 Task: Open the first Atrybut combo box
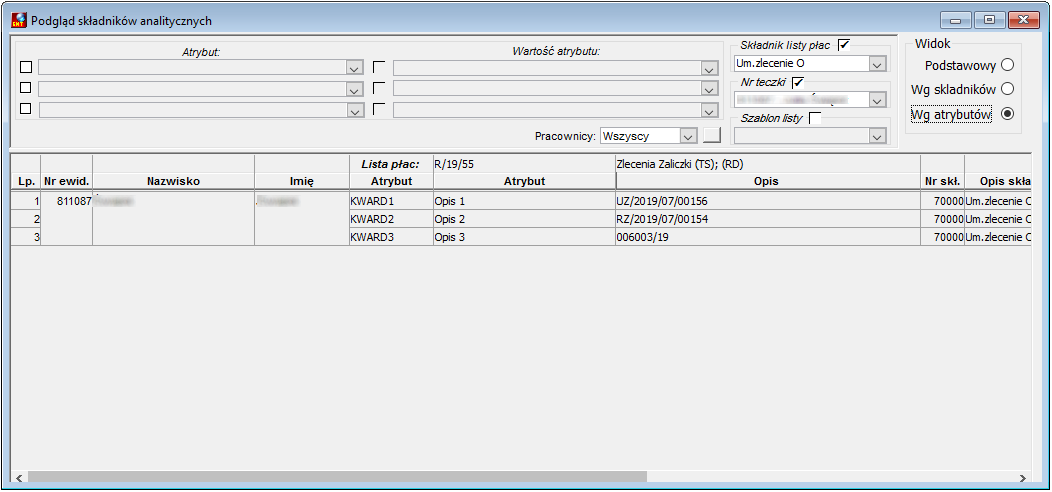355,68
